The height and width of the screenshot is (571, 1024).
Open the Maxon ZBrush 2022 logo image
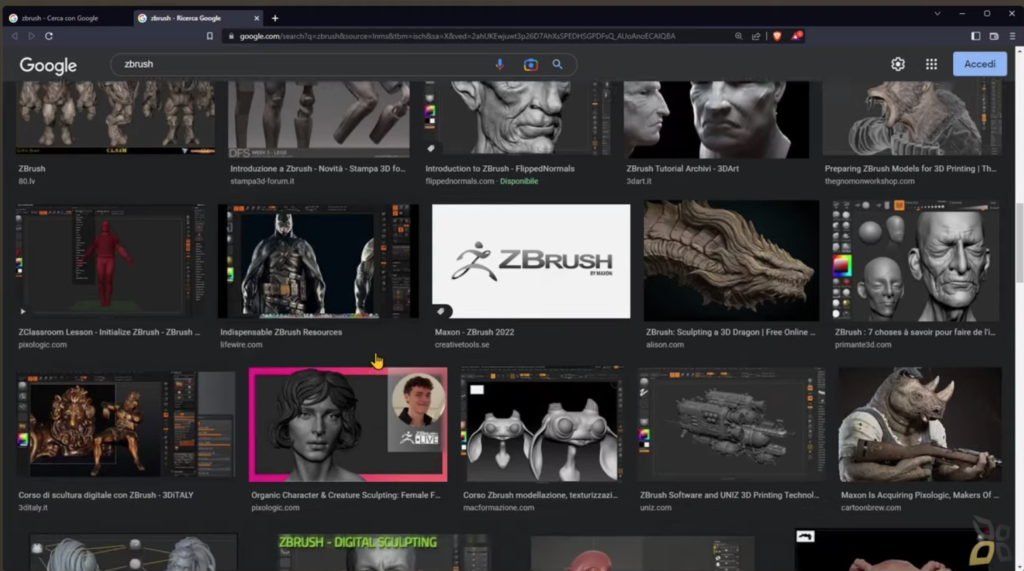[x=531, y=261]
